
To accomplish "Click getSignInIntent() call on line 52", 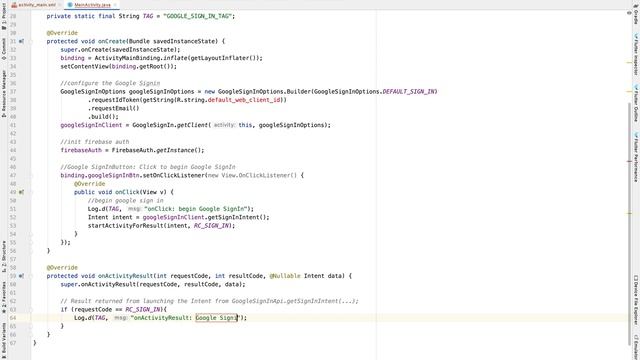I will tap(237, 218).
